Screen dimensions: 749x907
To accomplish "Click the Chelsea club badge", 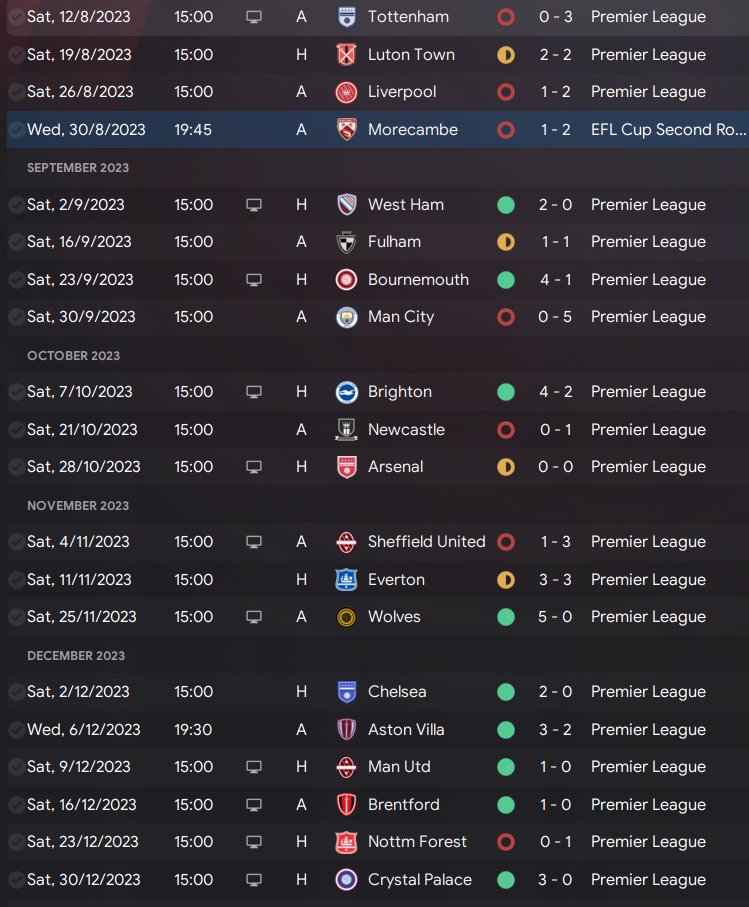I will [347, 692].
